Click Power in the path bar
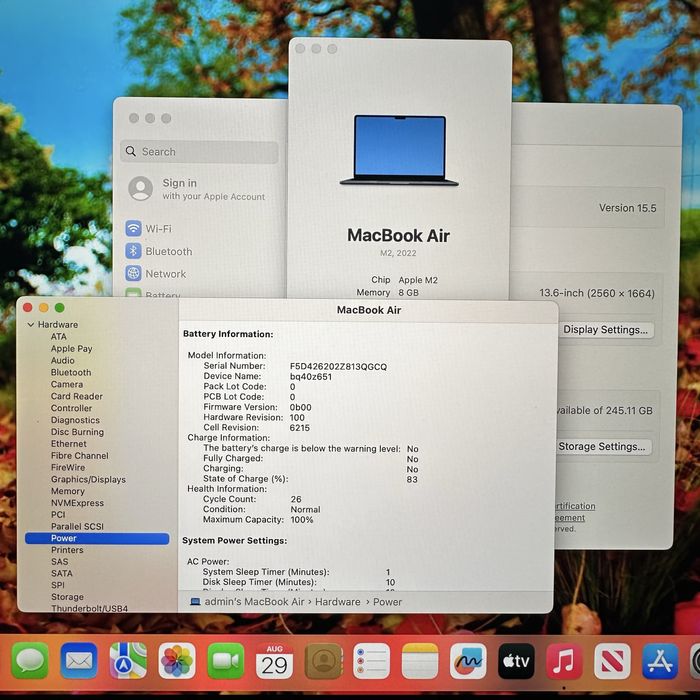 pos(388,602)
